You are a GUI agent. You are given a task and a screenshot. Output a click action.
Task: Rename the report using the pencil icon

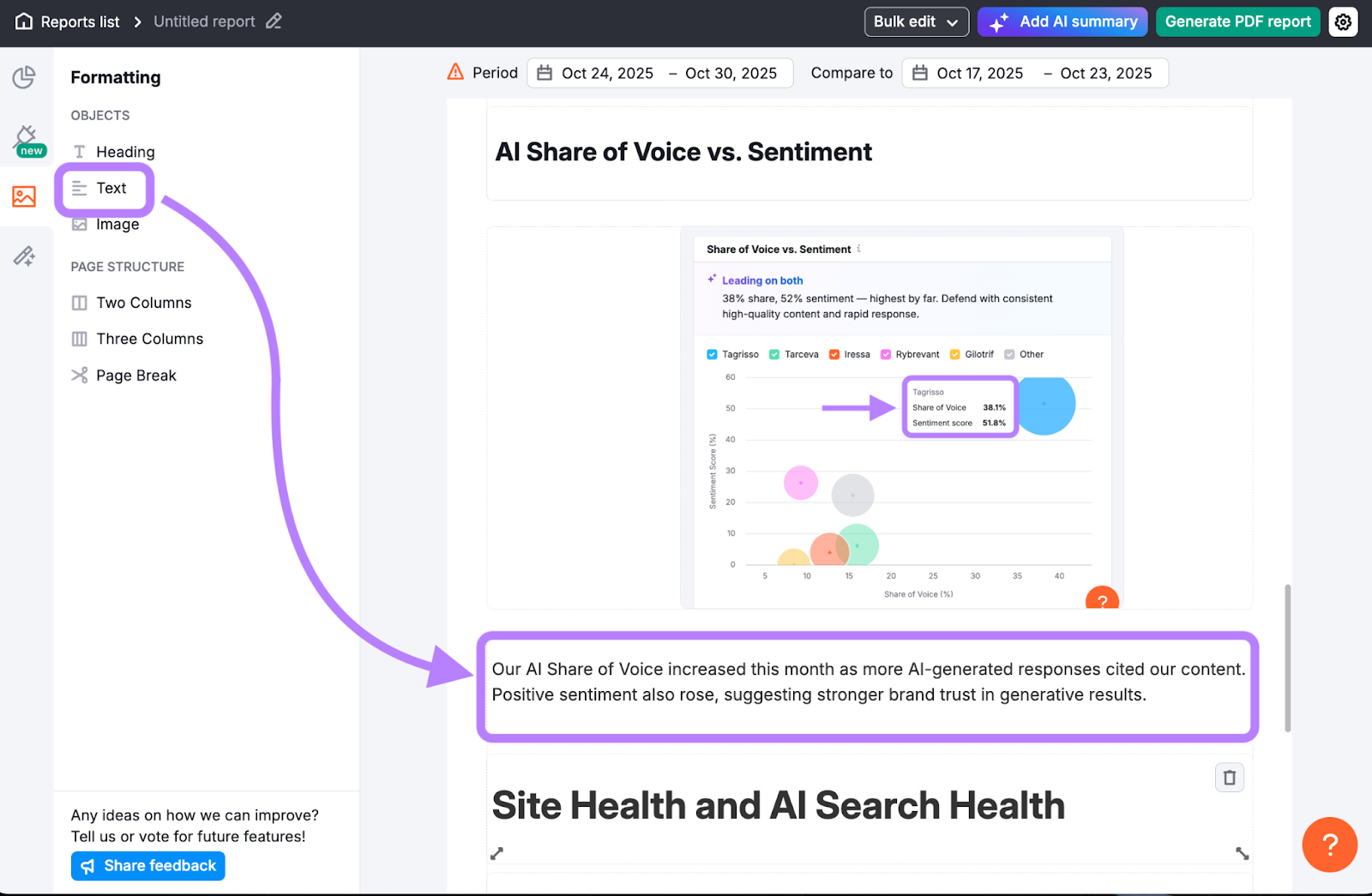pyautogui.click(x=274, y=21)
